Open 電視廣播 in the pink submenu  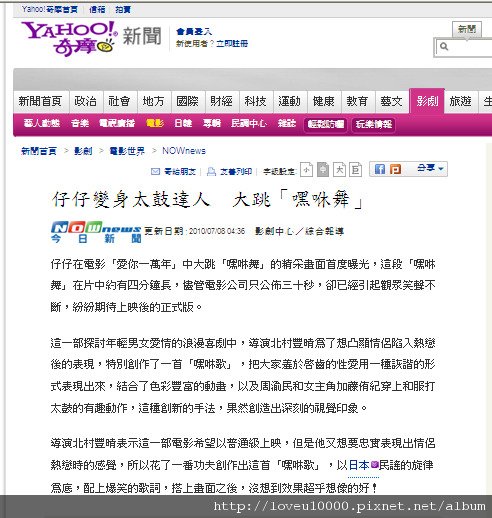[x=117, y=123]
